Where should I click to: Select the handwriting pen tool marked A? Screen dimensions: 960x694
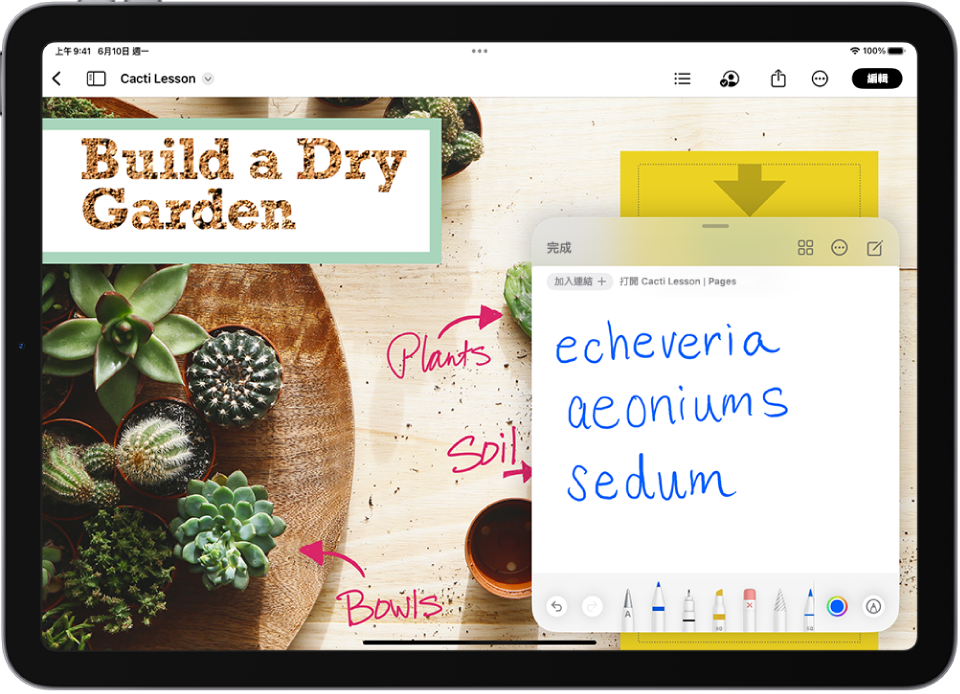[x=628, y=608]
